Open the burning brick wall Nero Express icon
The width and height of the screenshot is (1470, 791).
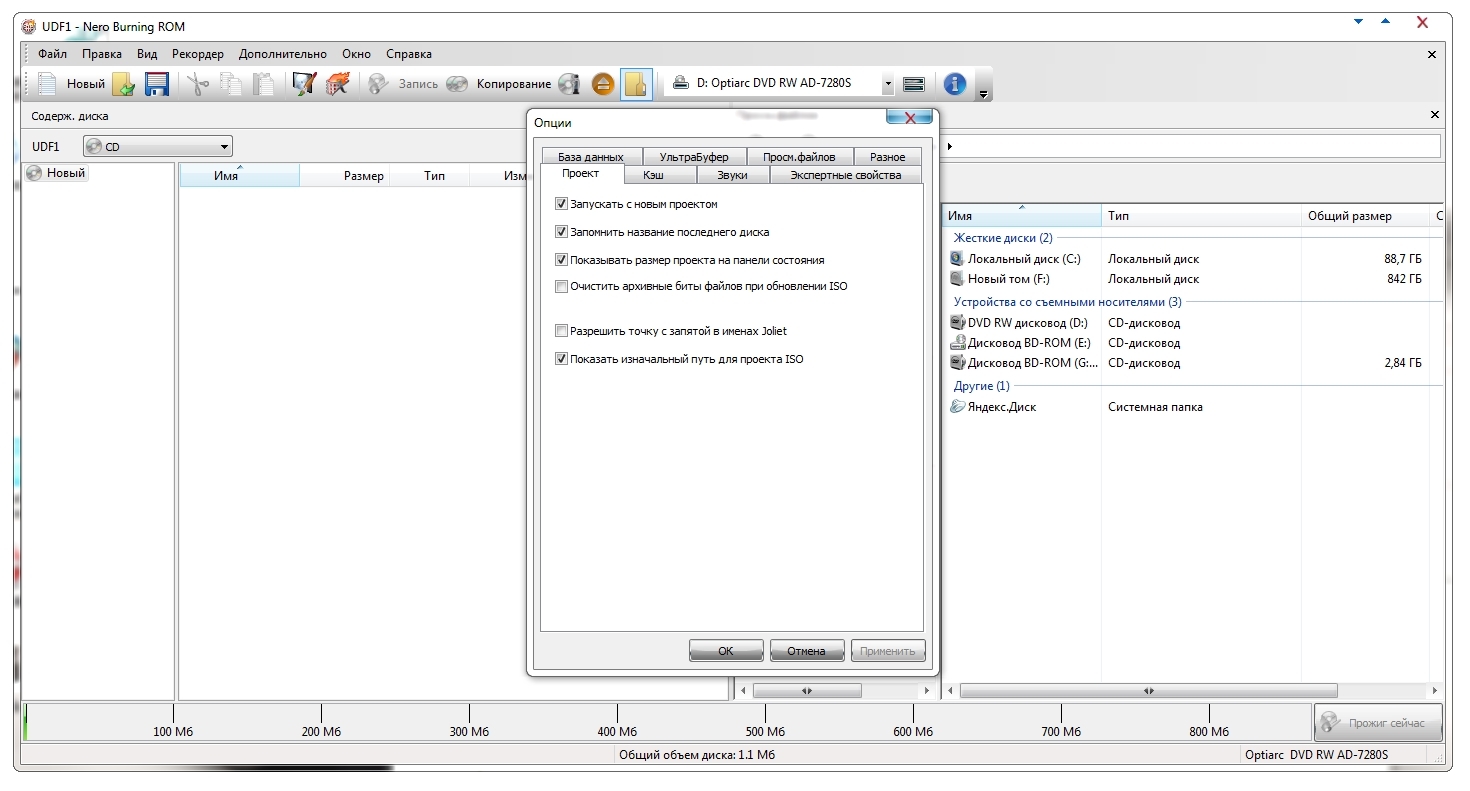click(x=338, y=84)
